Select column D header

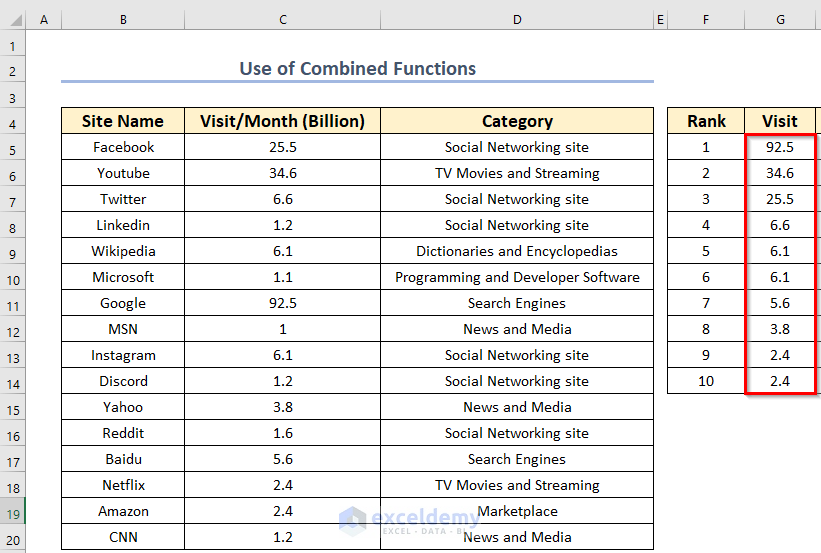pyautogui.click(x=517, y=20)
